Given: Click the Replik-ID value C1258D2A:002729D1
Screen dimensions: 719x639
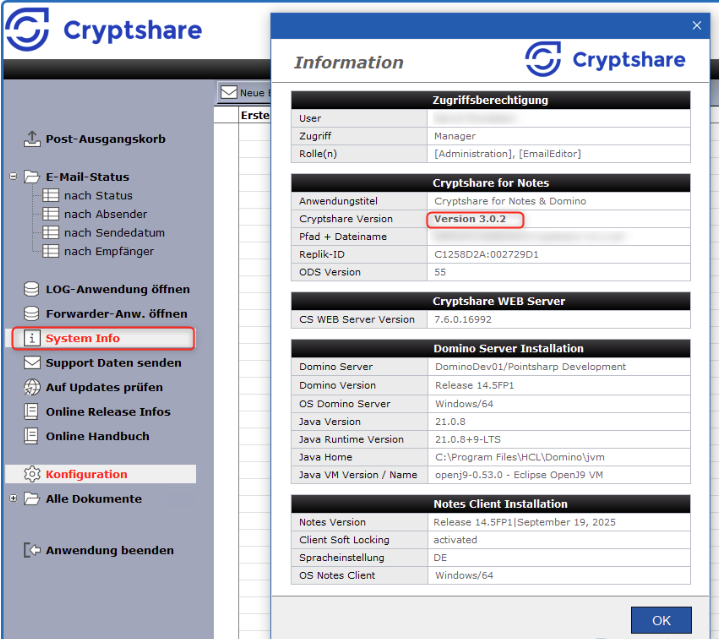Looking at the screenshot, I should pyautogui.click(x=487, y=255).
